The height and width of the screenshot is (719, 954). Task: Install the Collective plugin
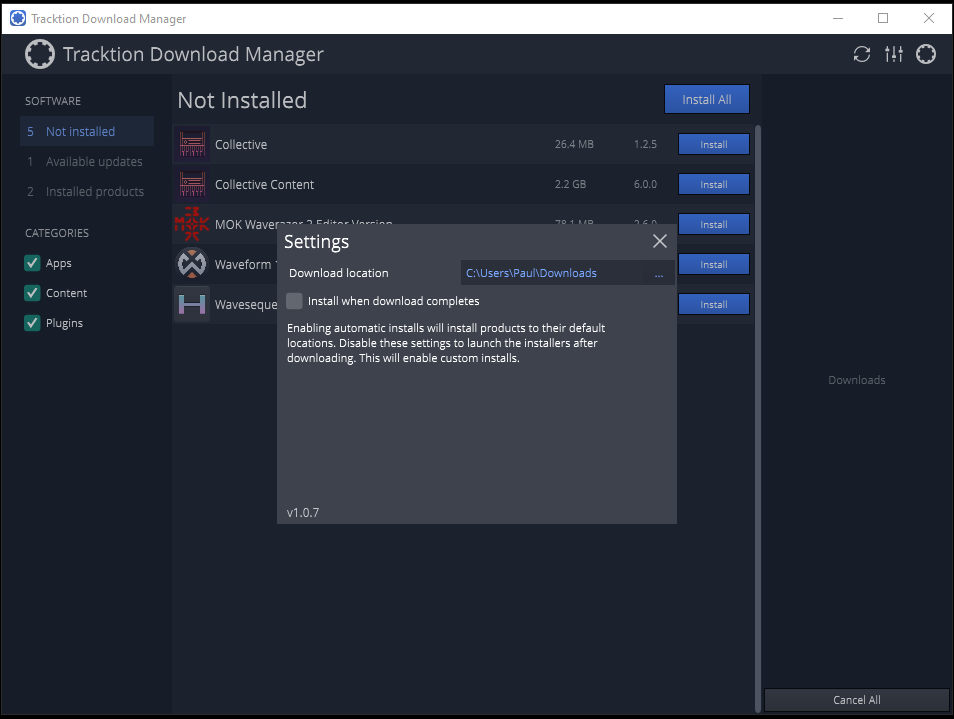714,144
